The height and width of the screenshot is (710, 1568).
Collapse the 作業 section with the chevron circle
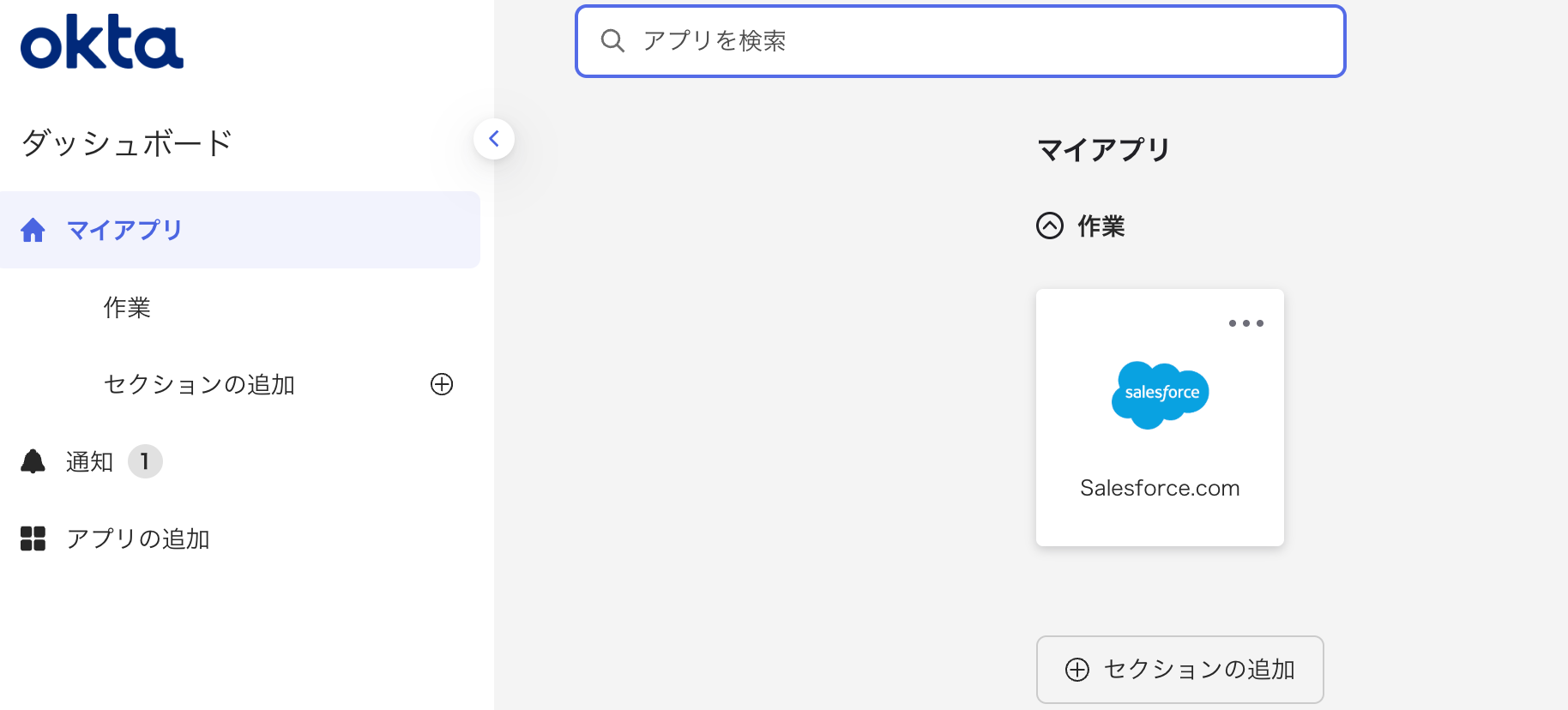1050,226
